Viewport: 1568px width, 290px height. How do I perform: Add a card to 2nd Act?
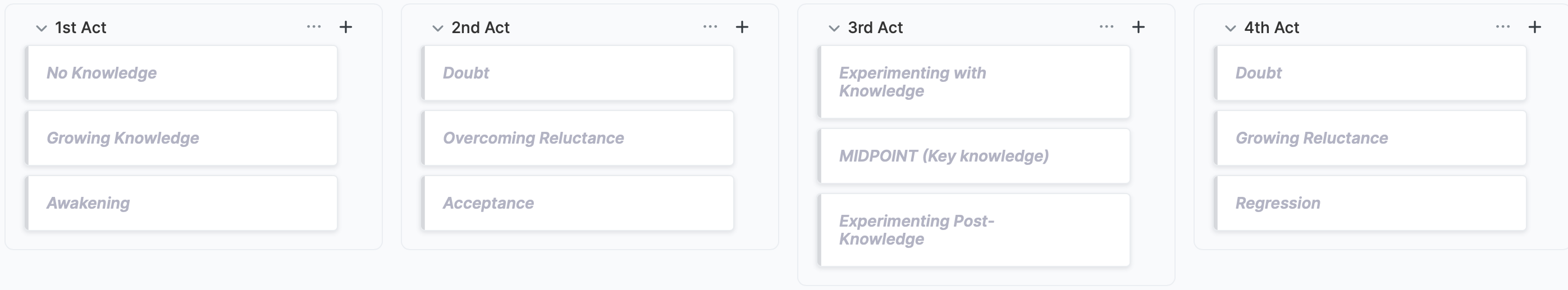pyautogui.click(x=742, y=27)
